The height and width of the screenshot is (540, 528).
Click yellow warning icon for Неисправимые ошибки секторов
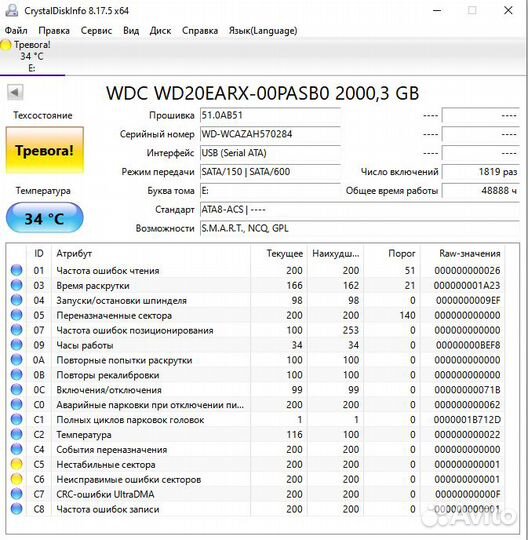coord(17,479)
